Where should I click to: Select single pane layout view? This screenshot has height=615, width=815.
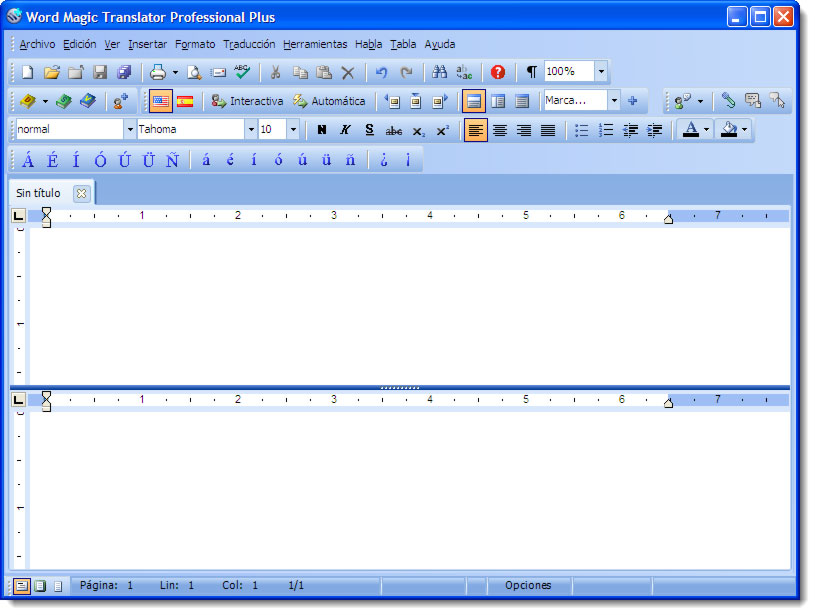click(x=522, y=101)
